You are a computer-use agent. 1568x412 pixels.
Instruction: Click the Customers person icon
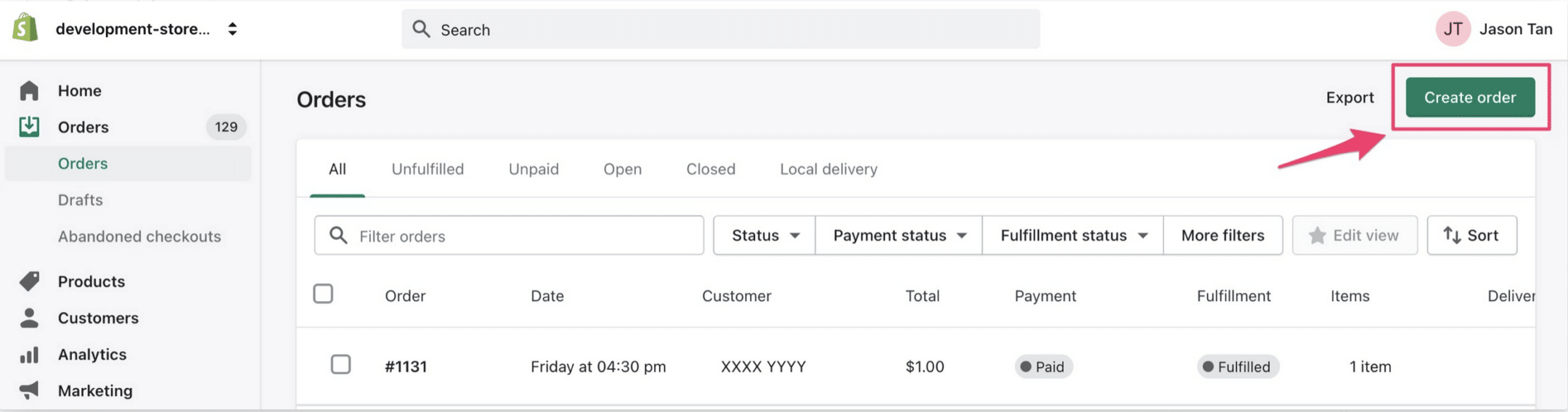point(29,318)
